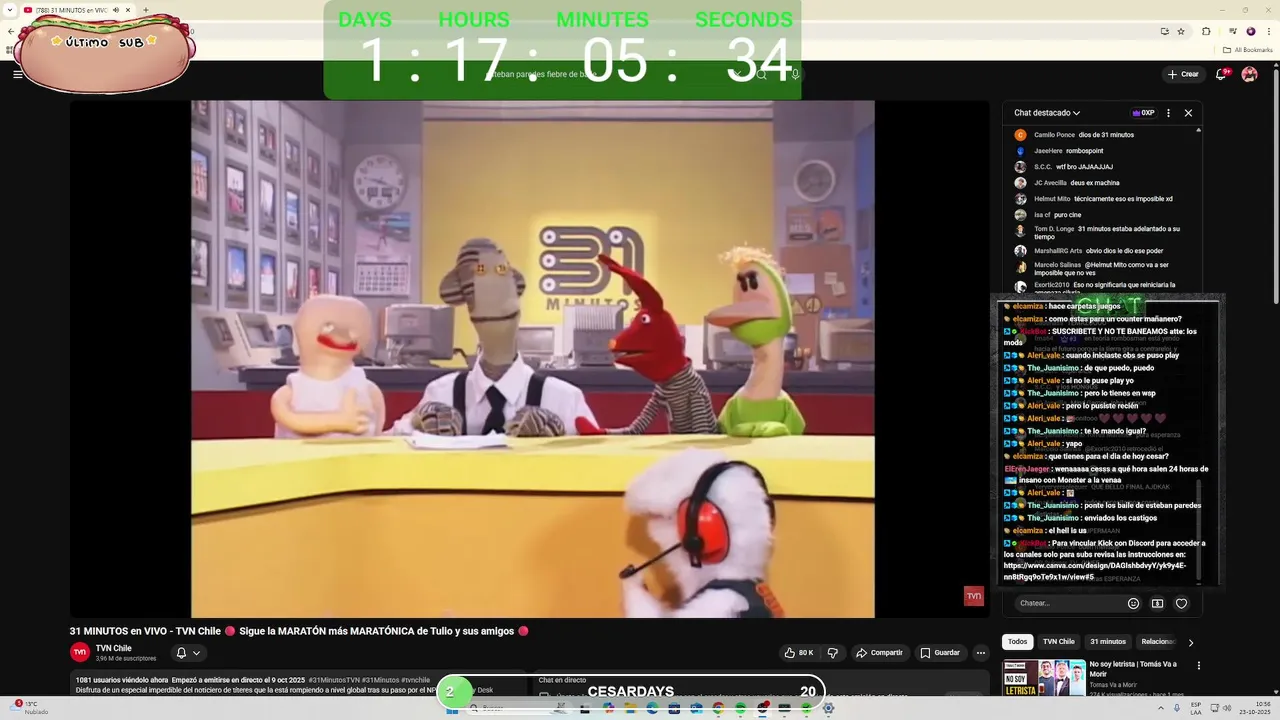This screenshot has height=720, width=1280.
Task: Click the Crear create button
Action: pyautogui.click(x=1183, y=74)
